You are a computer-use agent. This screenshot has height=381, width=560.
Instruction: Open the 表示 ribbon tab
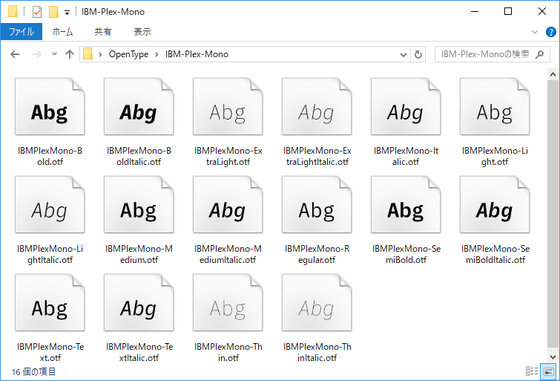[142, 32]
